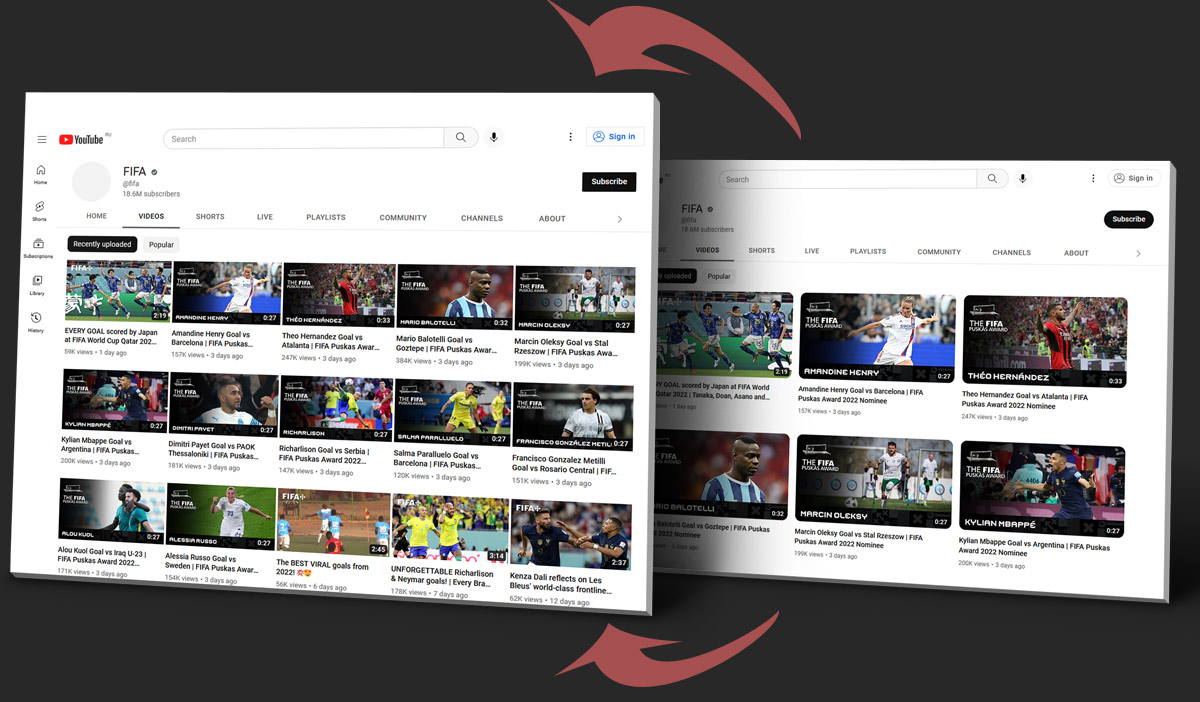The width and height of the screenshot is (1200, 702).
Task: Toggle the Recently uploaded filter chip
Action: point(101,243)
